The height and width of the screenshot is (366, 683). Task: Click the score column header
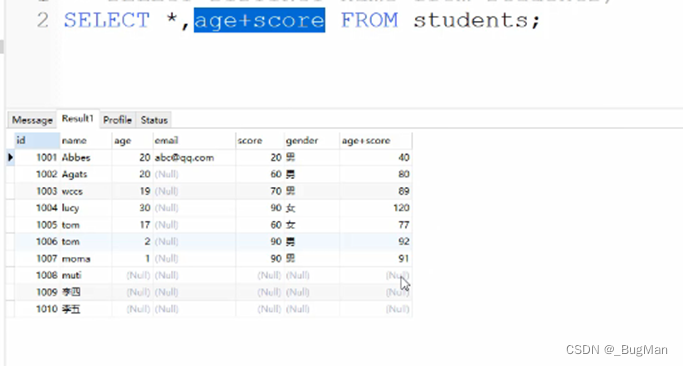pos(260,140)
